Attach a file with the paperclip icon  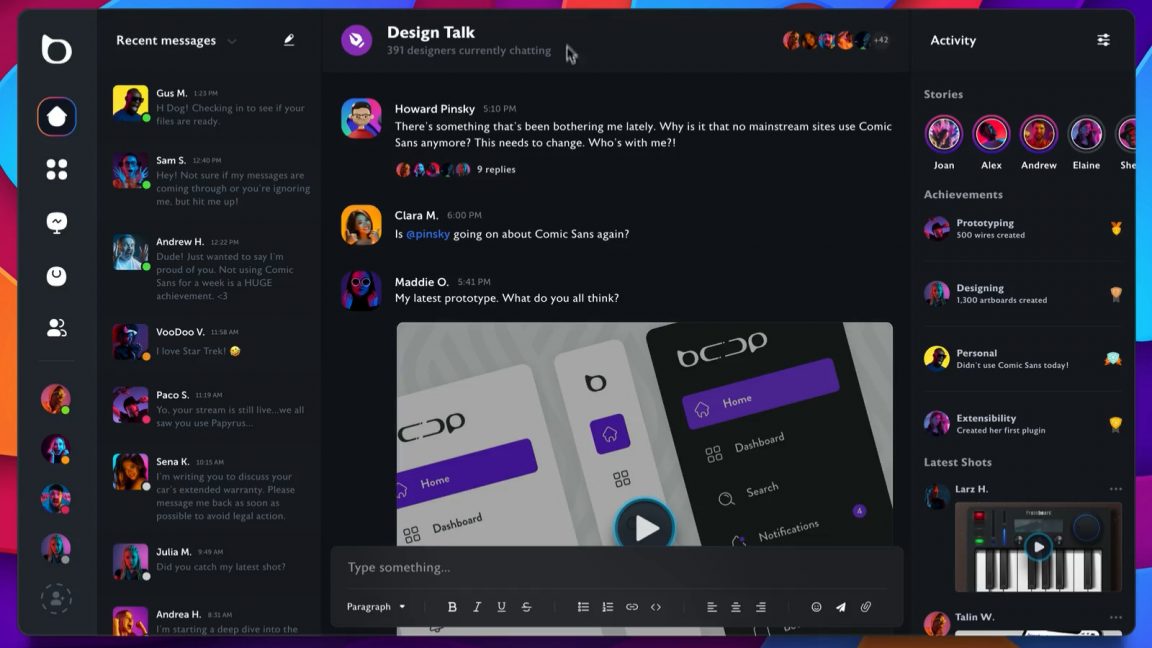pos(866,607)
